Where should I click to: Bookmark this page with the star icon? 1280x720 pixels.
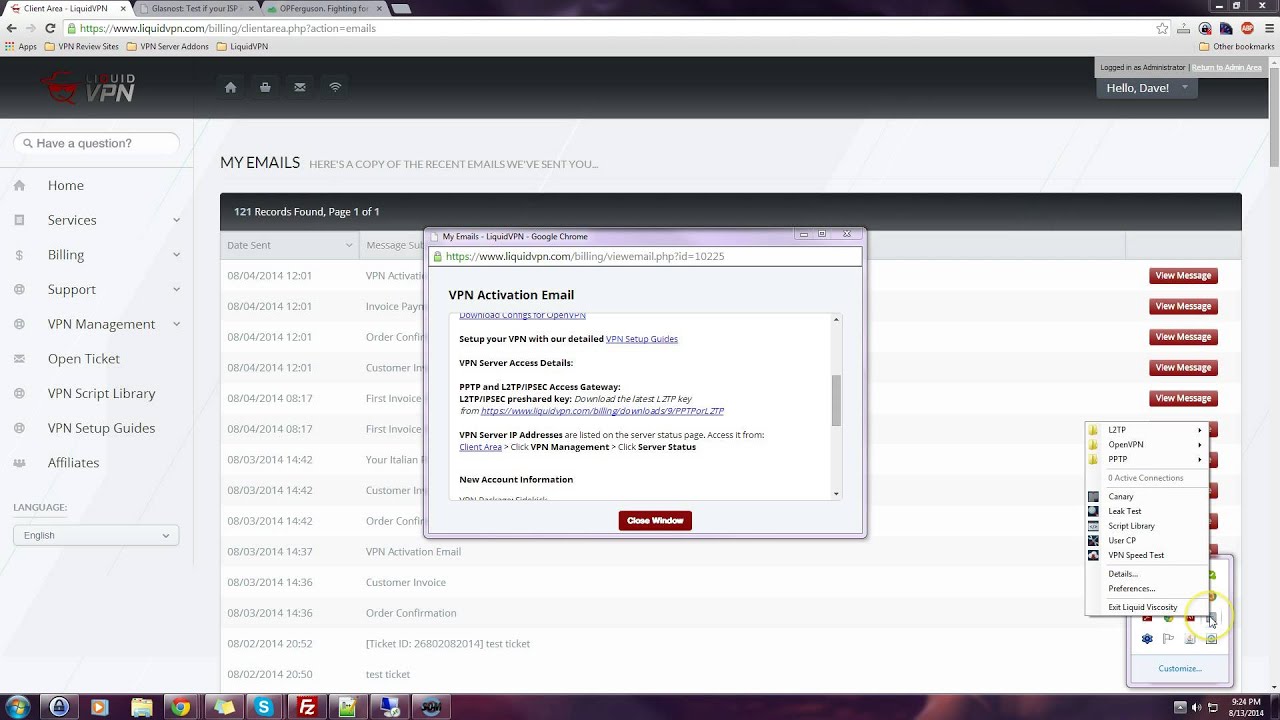(1162, 29)
